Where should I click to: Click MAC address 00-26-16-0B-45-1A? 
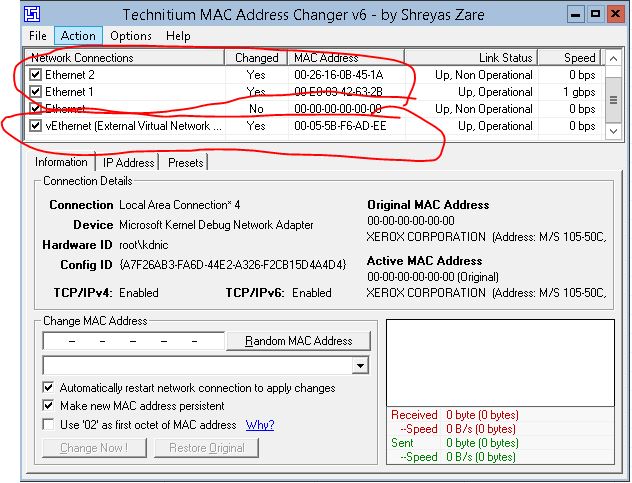pyautogui.click(x=339, y=75)
